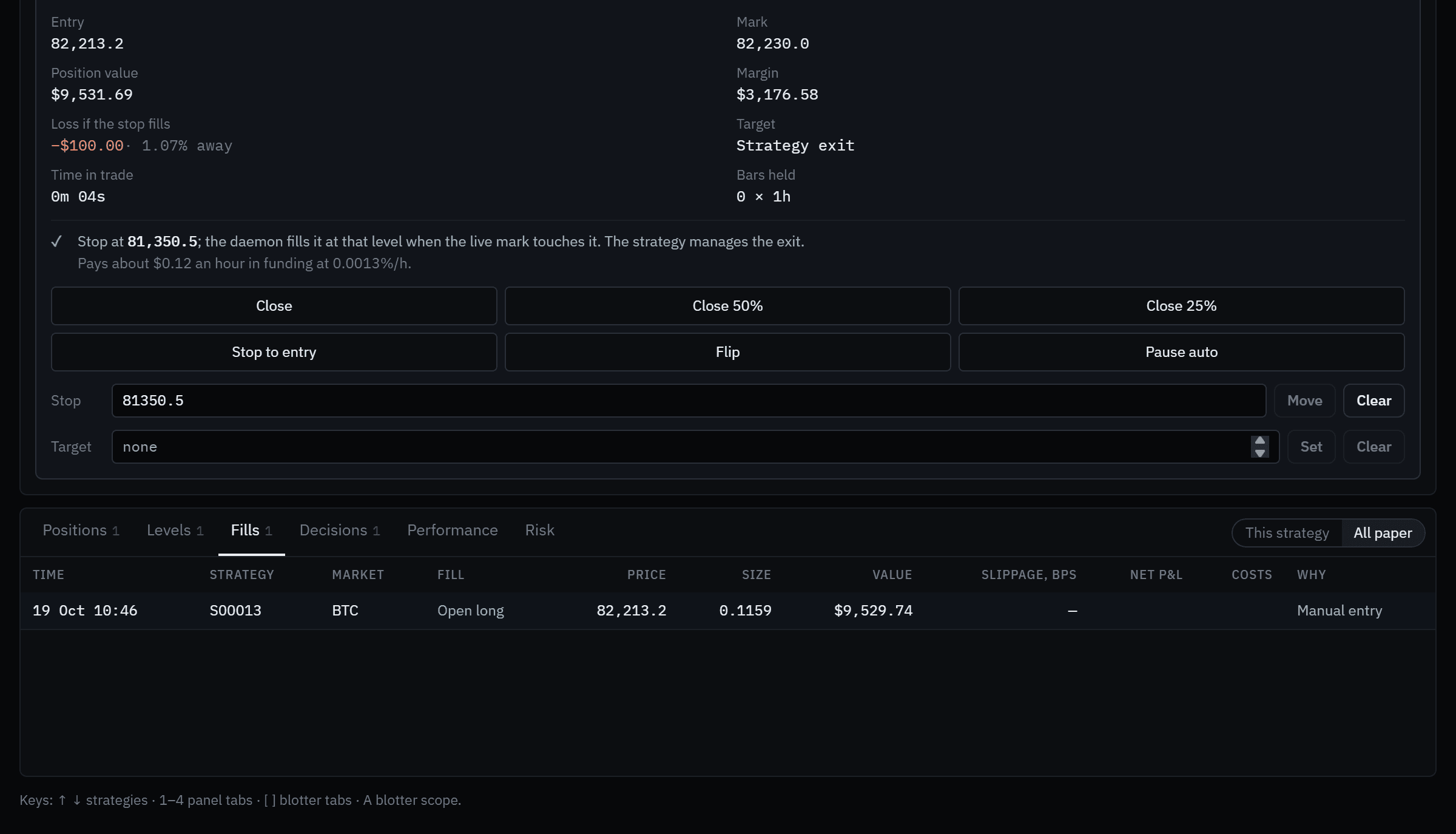The image size is (1456, 834).
Task: Open the Decisions tab
Action: pyautogui.click(x=339, y=531)
